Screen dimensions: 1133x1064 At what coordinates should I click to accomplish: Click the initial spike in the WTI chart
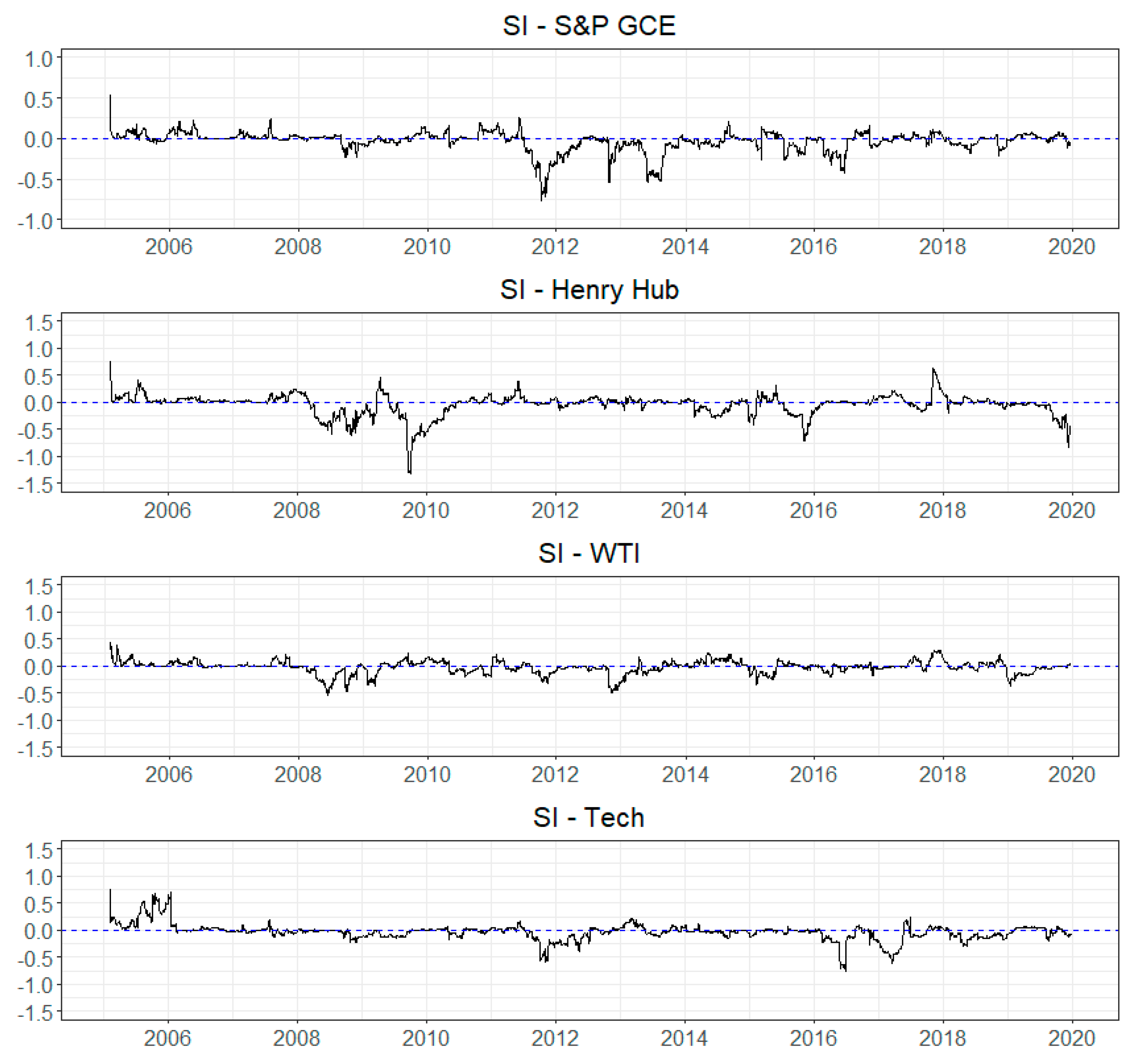(111, 644)
